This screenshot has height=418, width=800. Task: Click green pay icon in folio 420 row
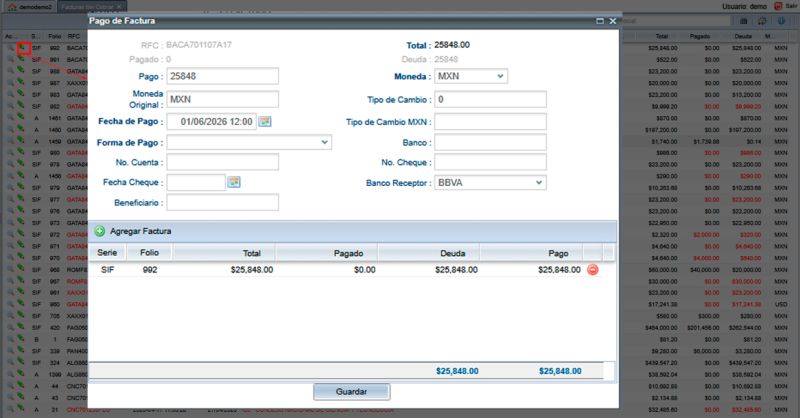pyautogui.click(x=21, y=327)
